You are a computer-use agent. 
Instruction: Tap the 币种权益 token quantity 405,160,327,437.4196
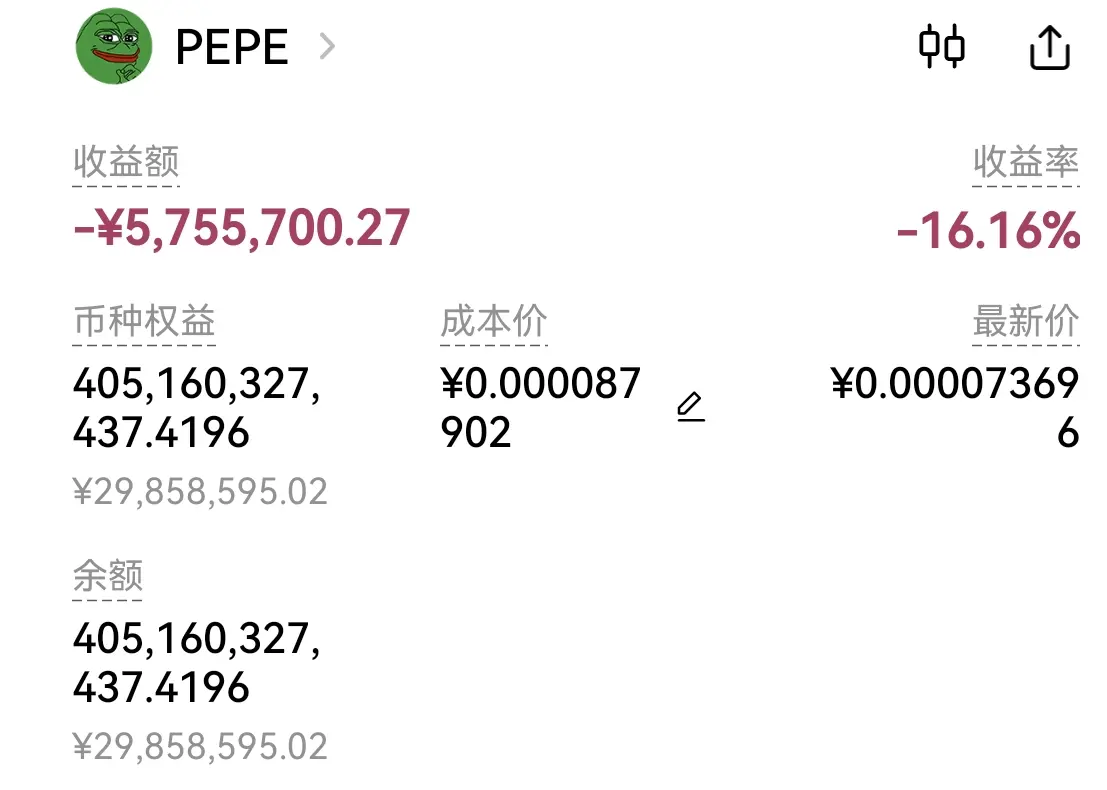[x=197, y=407]
